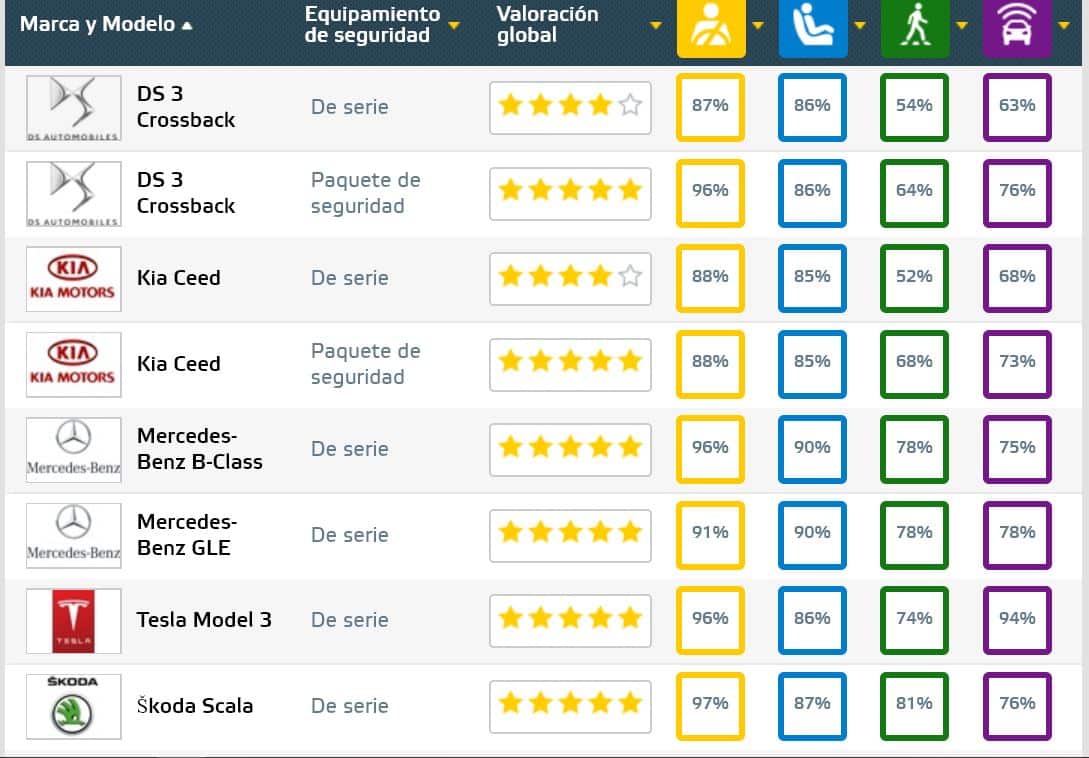Open the Tesla Model 3 link
The height and width of the screenshot is (758, 1089).
coord(204,620)
